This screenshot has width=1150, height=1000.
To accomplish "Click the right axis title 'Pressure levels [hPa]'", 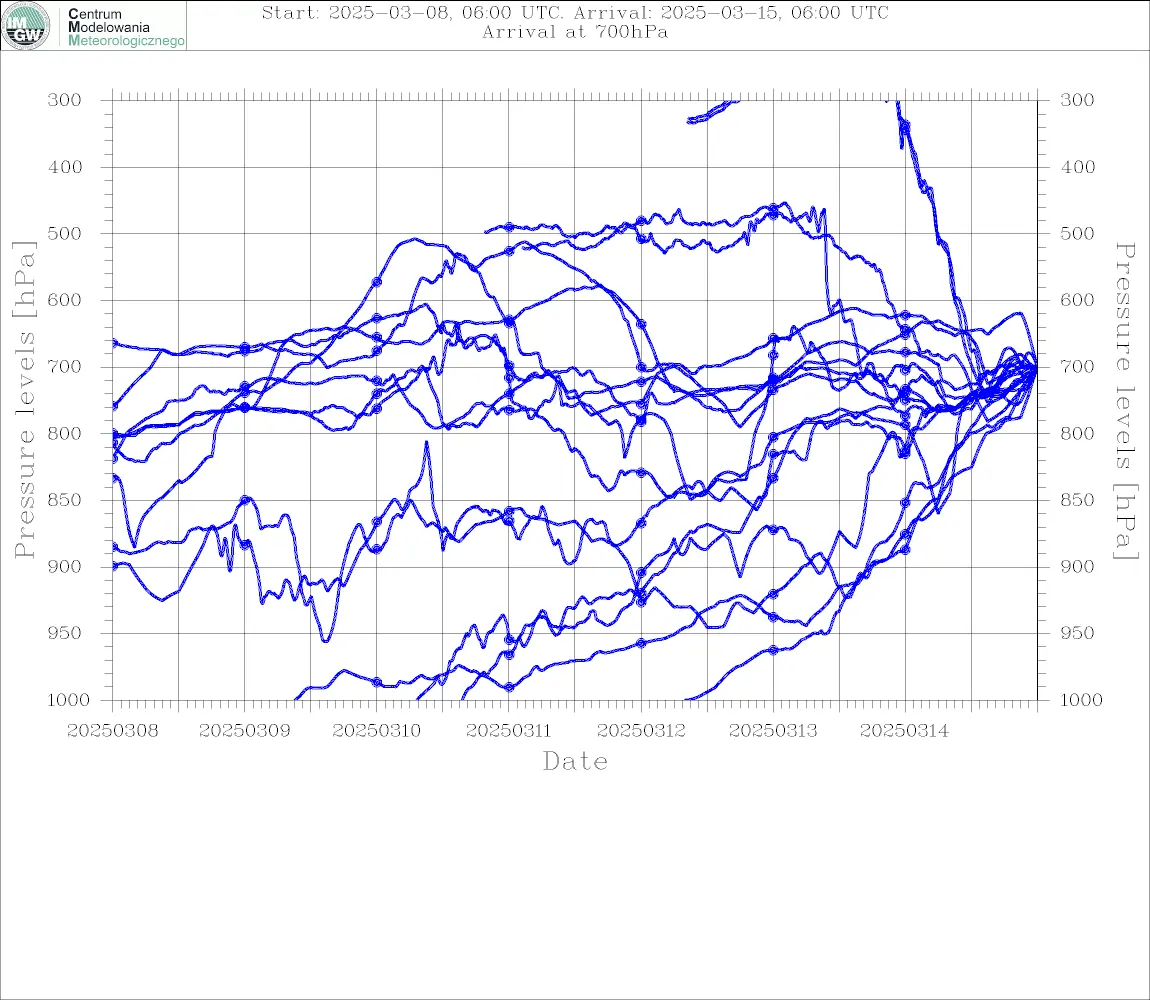I will [1125, 401].
